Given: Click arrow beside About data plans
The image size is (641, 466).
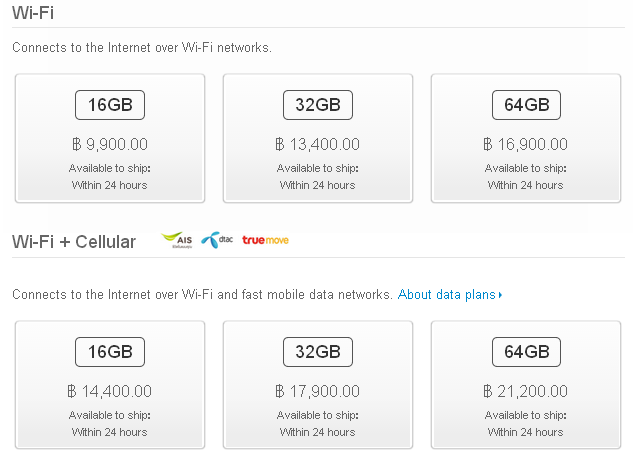Looking at the screenshot, I should tap(500, 295).
